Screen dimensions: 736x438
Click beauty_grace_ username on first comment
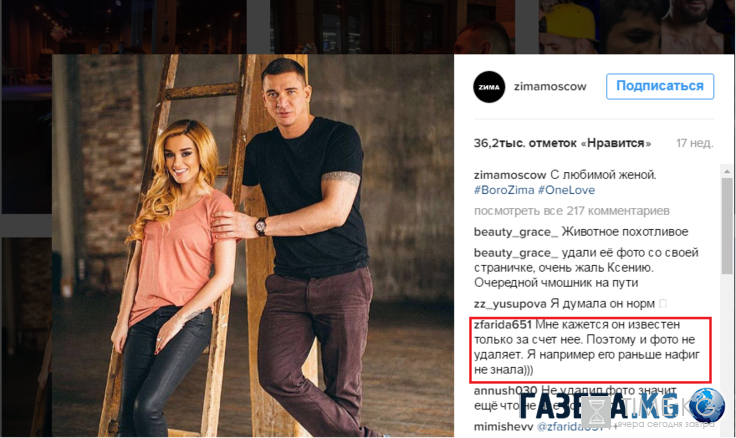click(x=516, y=232)
